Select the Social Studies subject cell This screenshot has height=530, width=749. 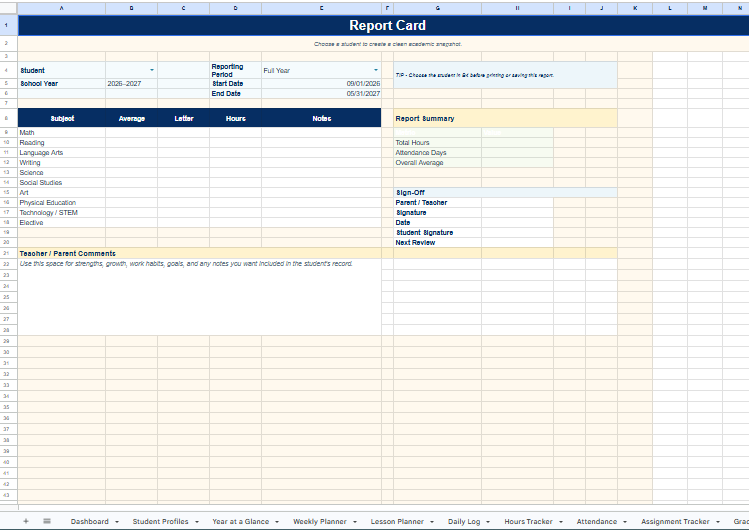pyautogui.click(x=62, y=182)
